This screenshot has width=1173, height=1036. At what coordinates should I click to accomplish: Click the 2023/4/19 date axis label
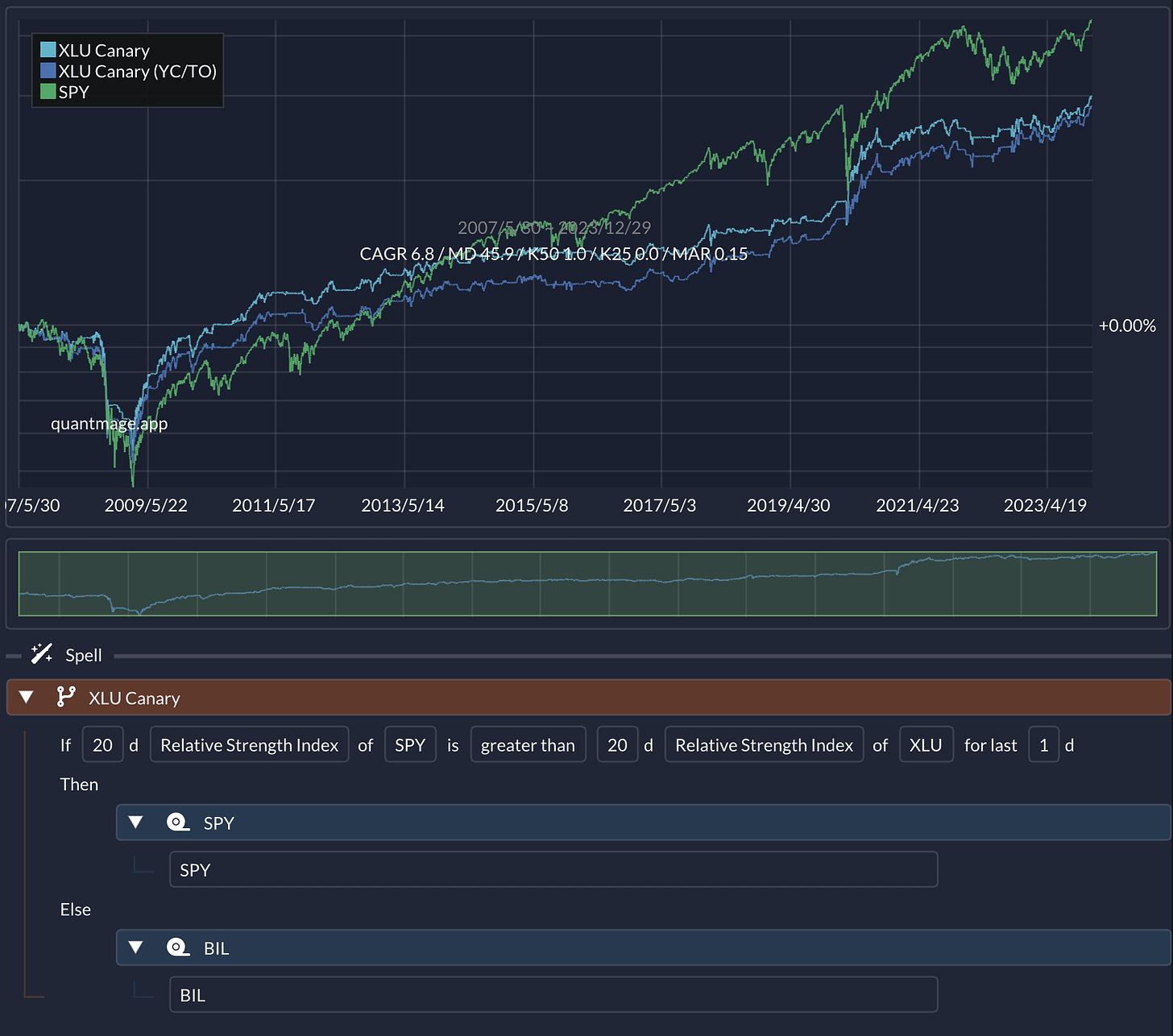click(1046, 505)
